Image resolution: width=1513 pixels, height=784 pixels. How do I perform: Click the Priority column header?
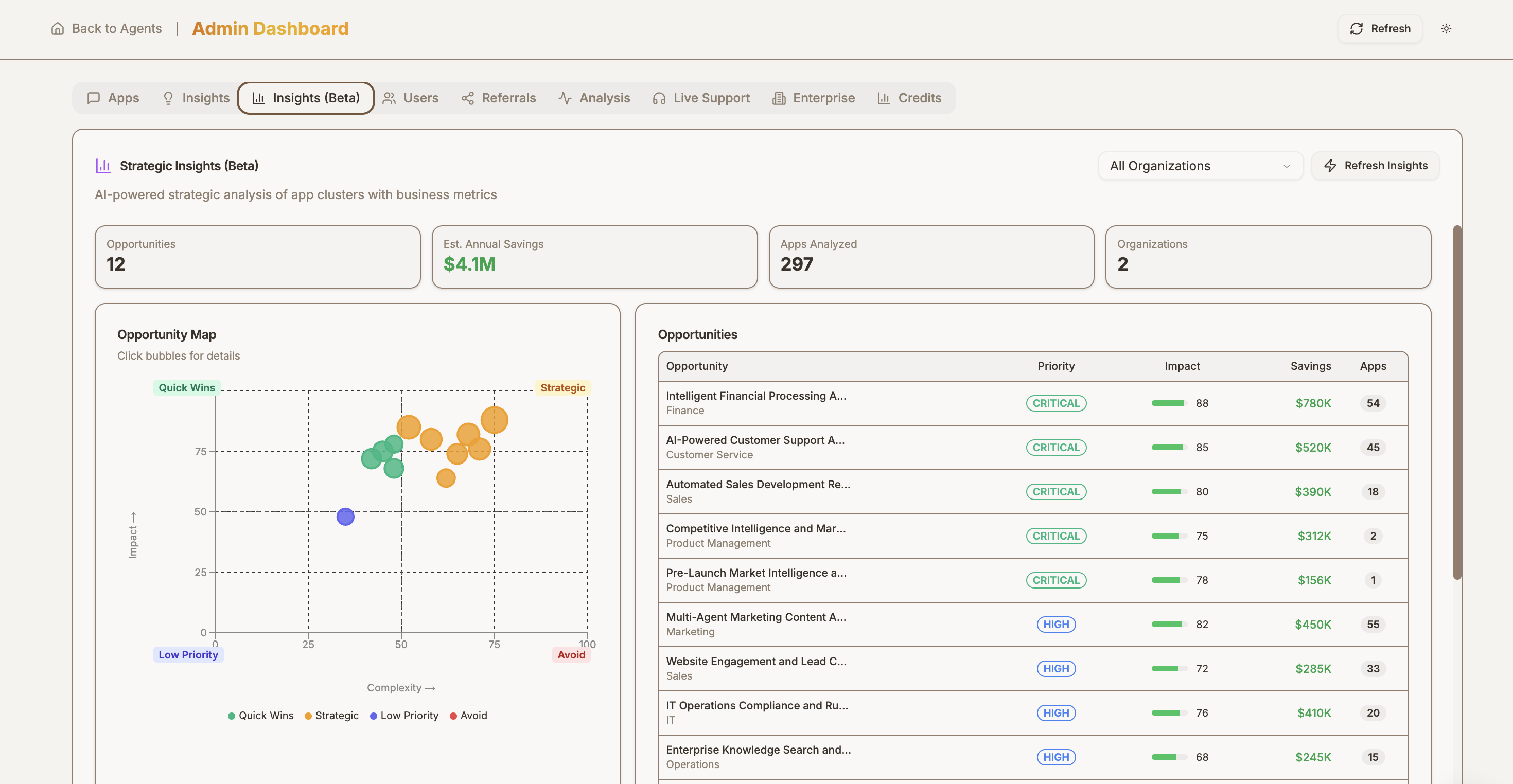coord(1055,366)
